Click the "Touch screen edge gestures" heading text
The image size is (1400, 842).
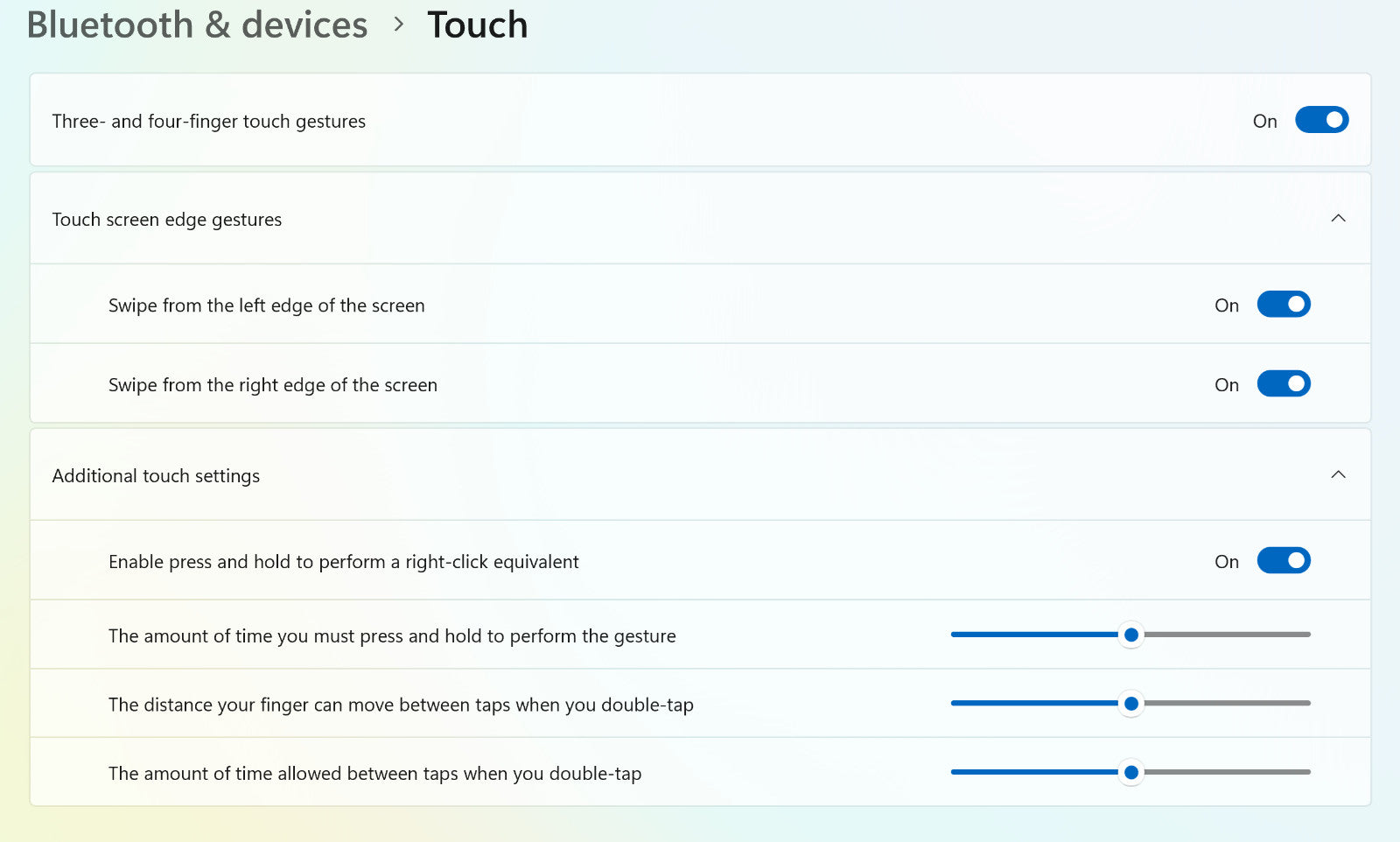[x=167, y=220]
